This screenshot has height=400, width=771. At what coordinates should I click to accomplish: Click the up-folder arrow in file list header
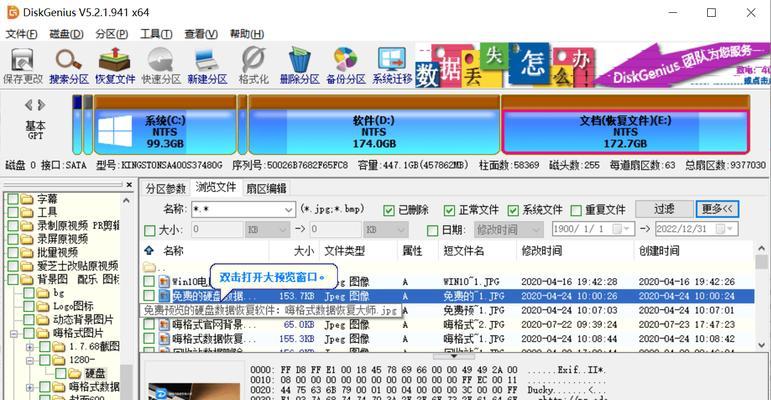pos(149,250)
